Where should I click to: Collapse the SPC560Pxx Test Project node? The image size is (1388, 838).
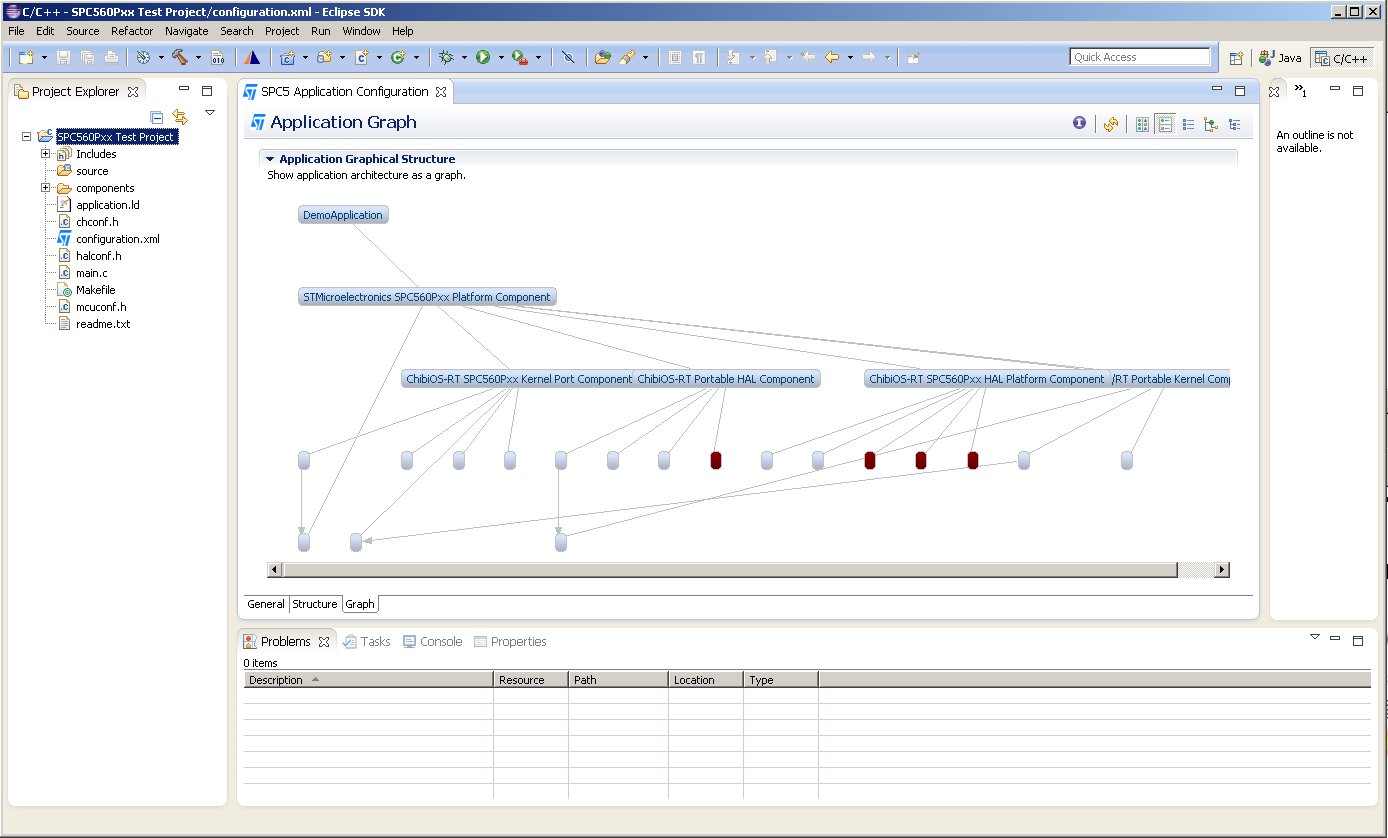pyautogui.click(x=27, y=137)
